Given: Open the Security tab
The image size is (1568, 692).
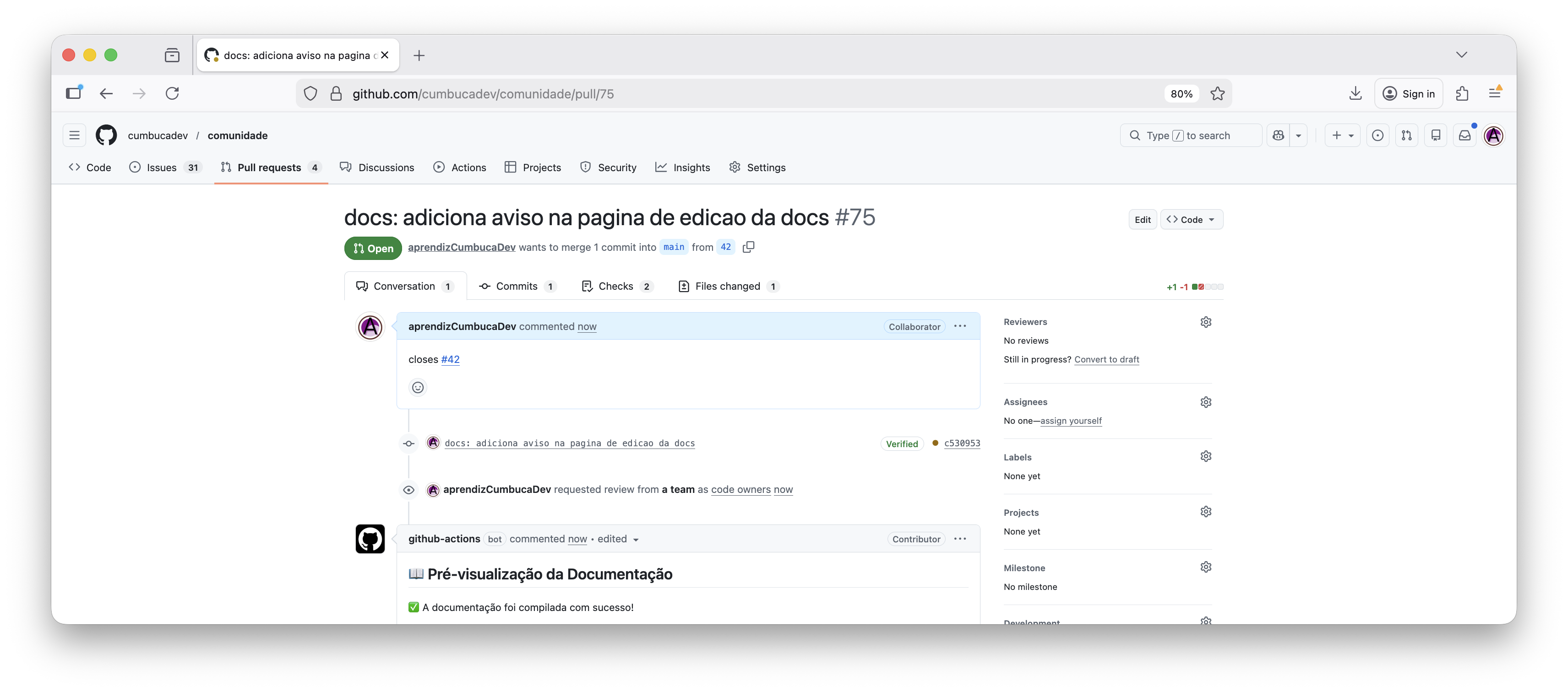Looking at the screenshot, I should 608,167.
